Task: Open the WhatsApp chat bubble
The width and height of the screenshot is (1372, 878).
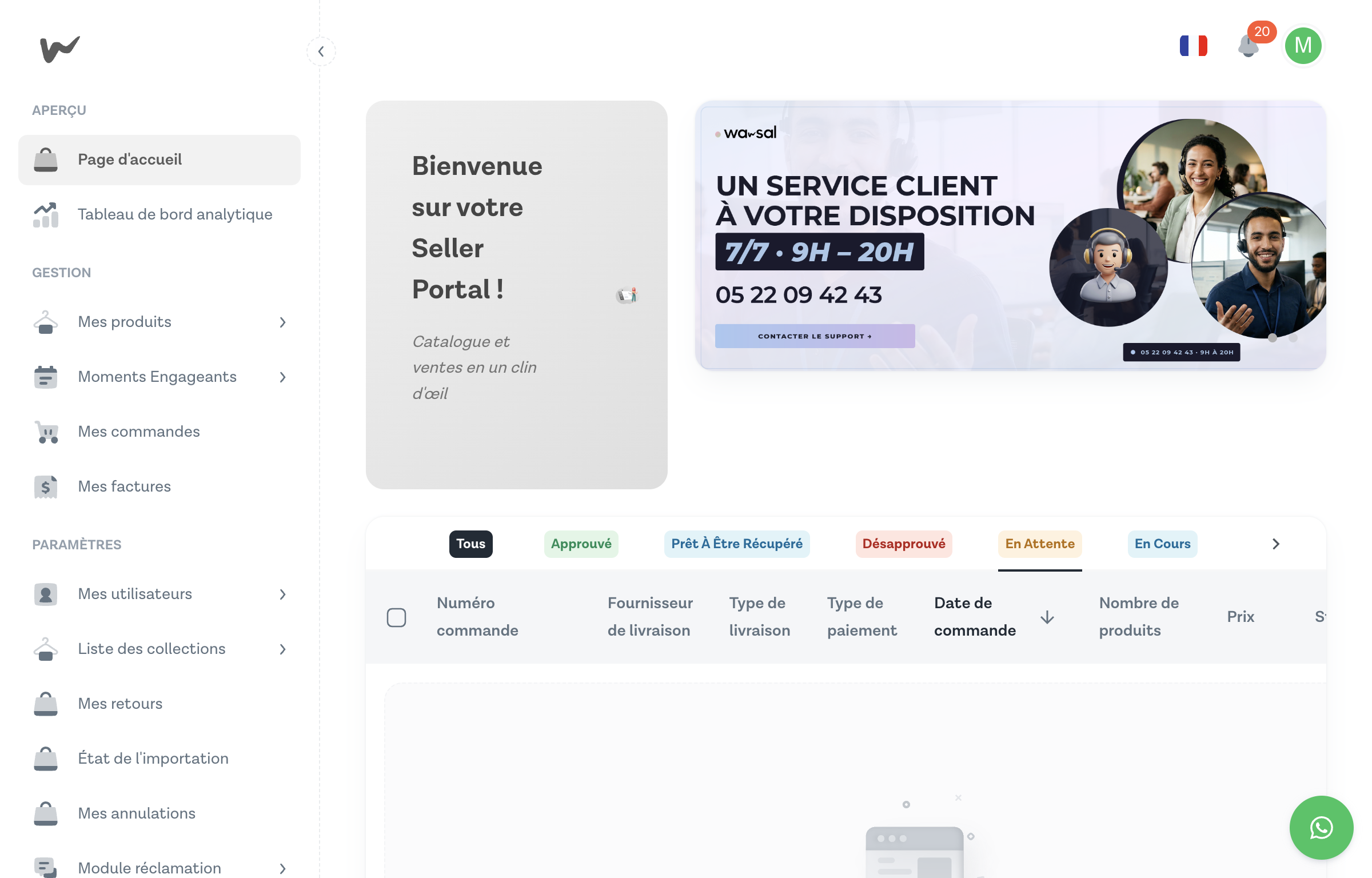Action: click(x=1321, y=827)
